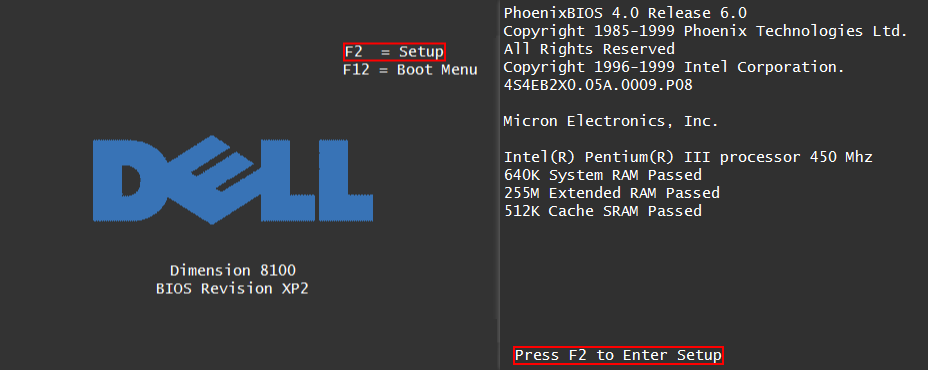928x370 pixels.
Task: Click '255M Extended RAM Passed' line
Action: pyautogui.click(x=611, y=193)
